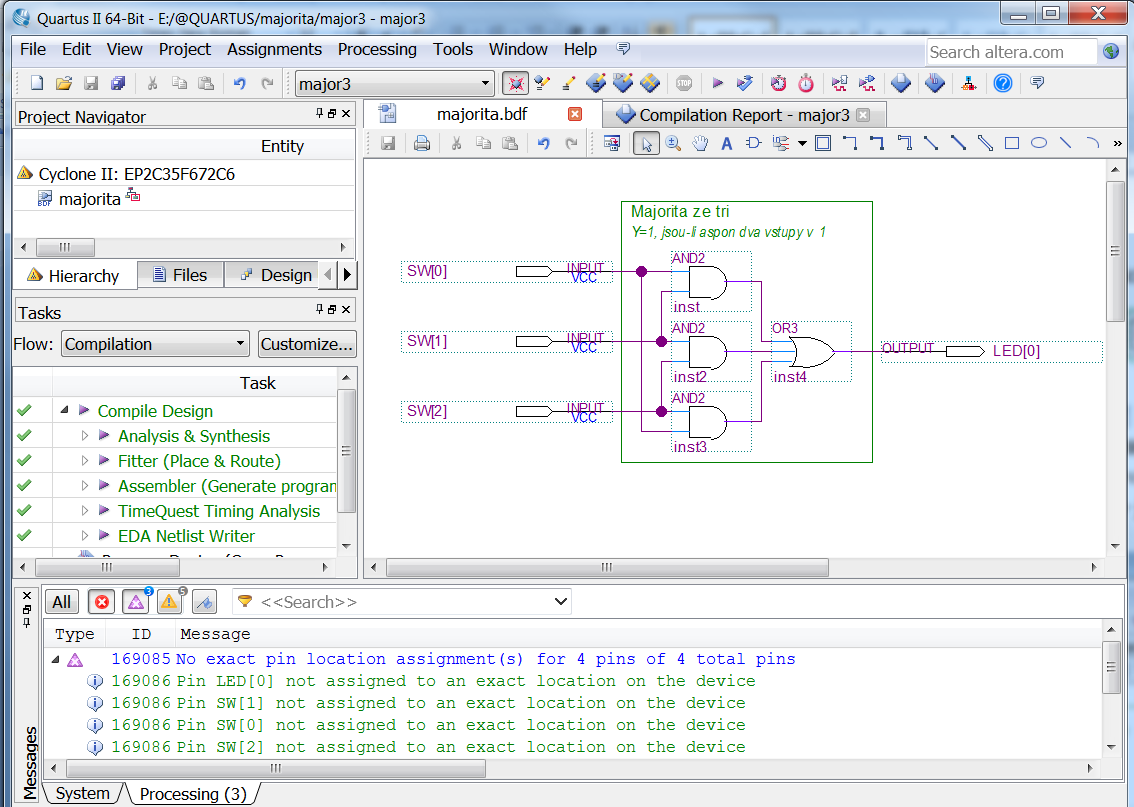Select the Orthogonal Node tool
The image size is (1134, 807).
coord(850,143)
